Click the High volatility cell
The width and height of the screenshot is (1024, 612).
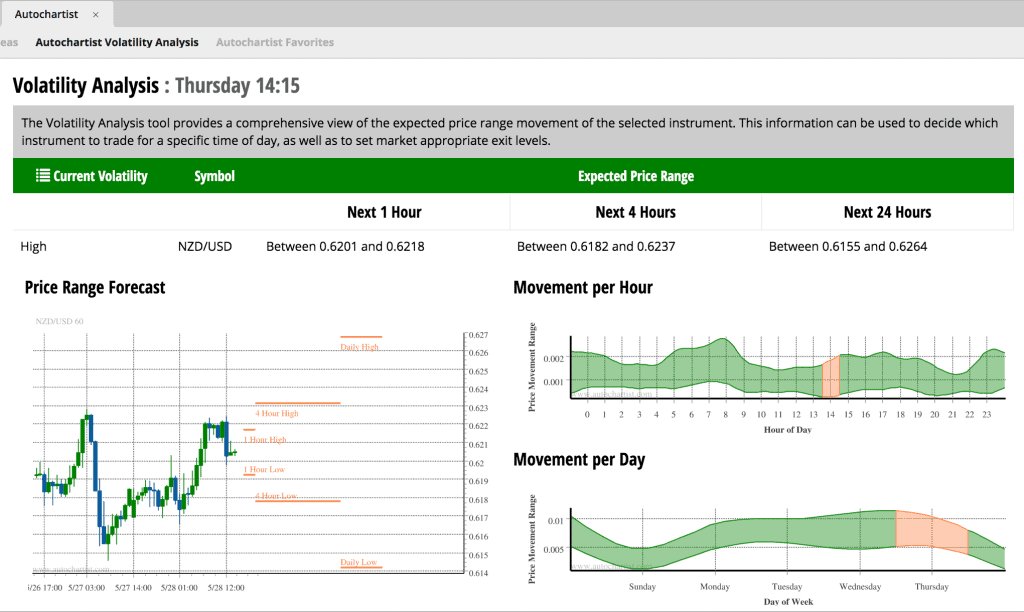[33, 246]
